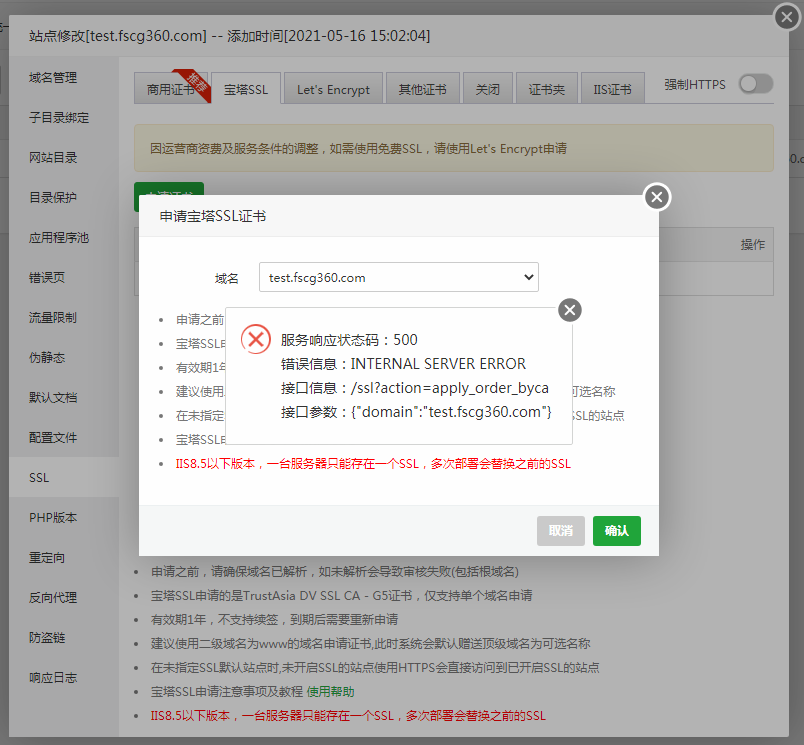
Task: Select the 宝塔SSL tab
Action: point(246,89)
